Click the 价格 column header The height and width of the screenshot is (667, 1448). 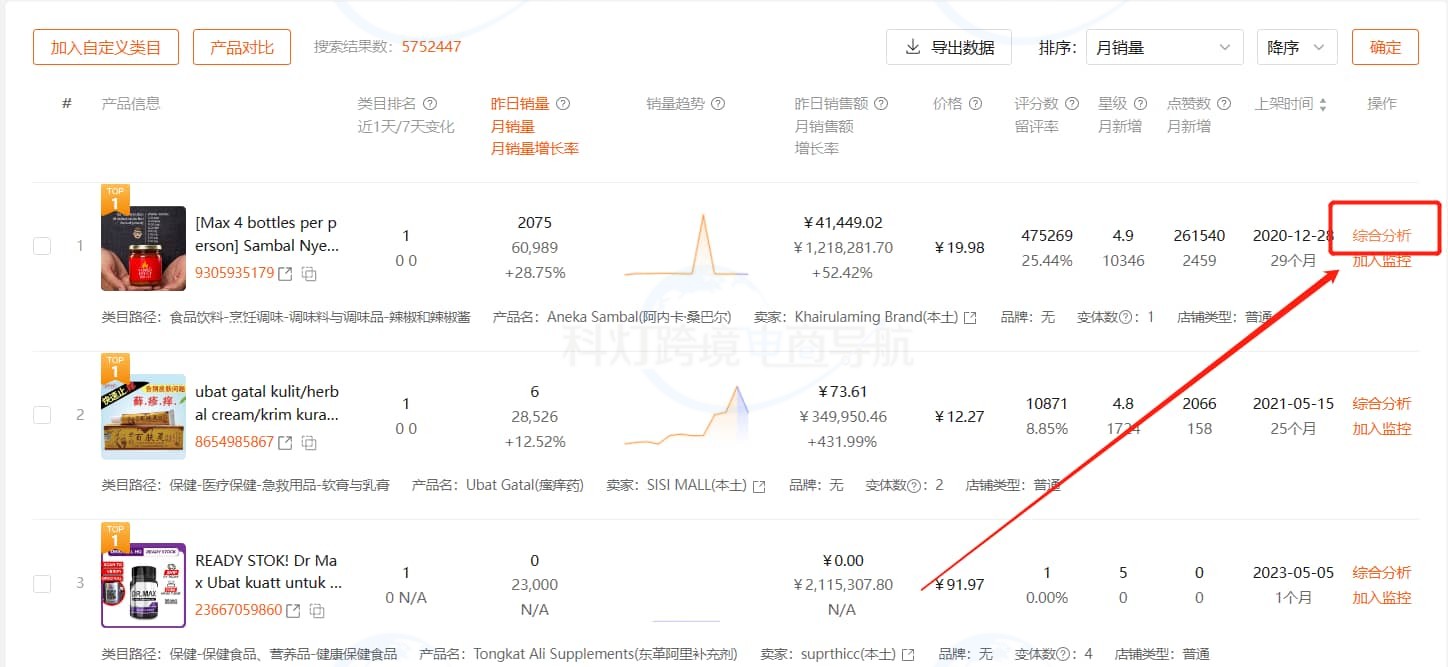click(x=947, y=104)
